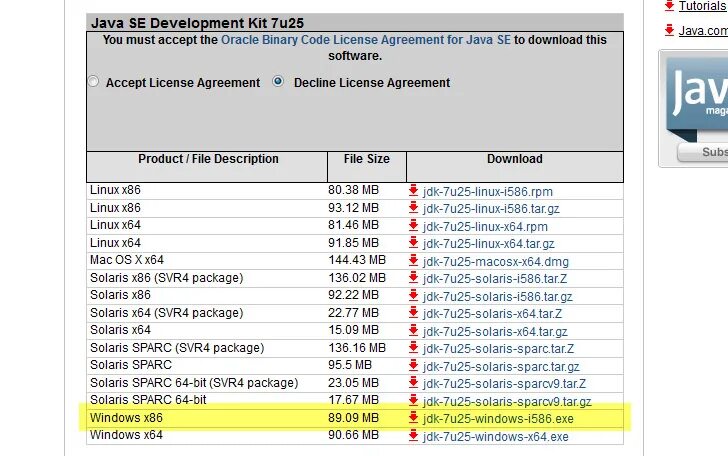This screenshot has height=456, width=728.
Task: Open the Tutorials sidebar link
Action: coord(703,6)
